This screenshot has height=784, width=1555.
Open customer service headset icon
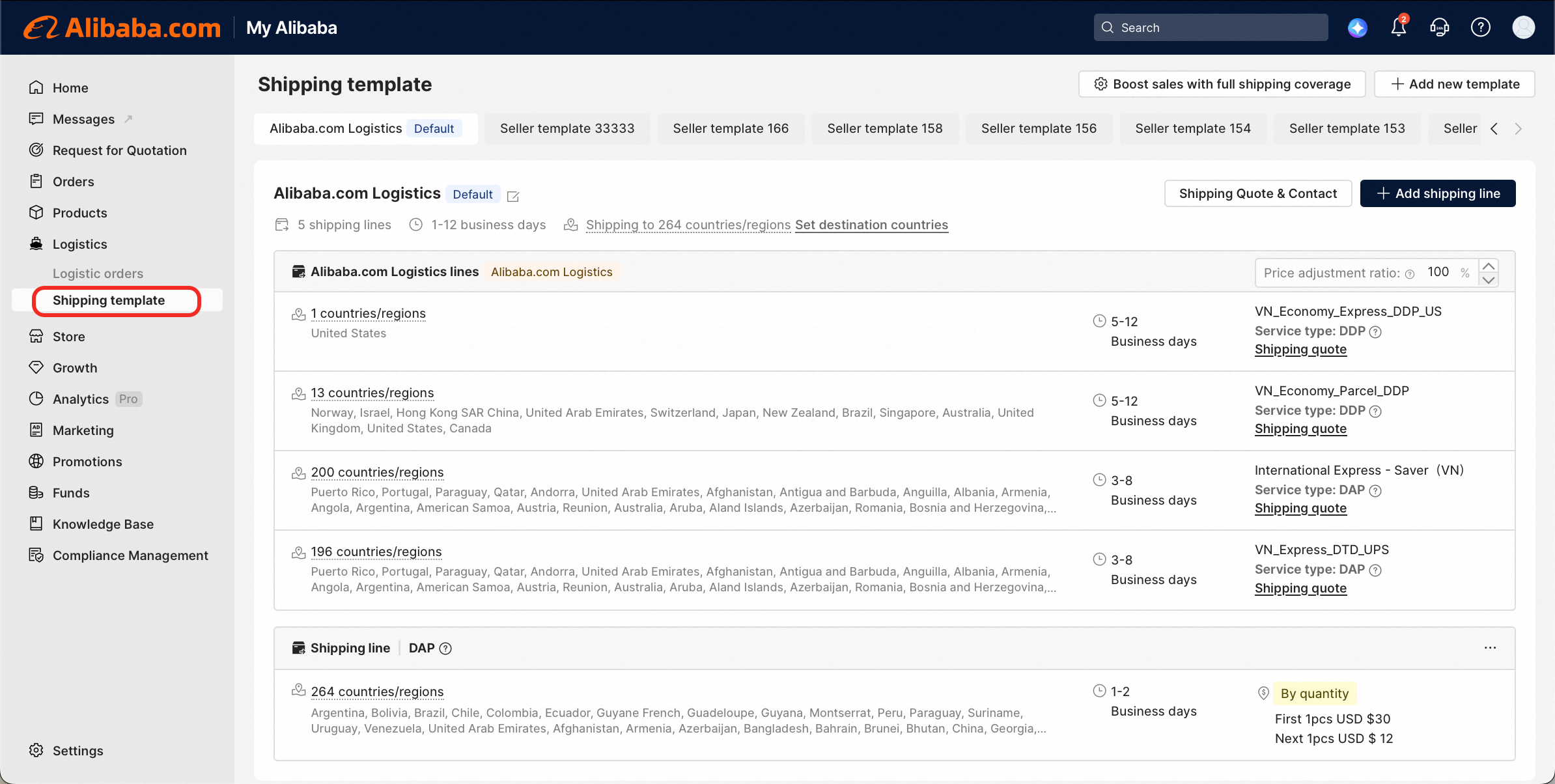(x=1440, y=27)
